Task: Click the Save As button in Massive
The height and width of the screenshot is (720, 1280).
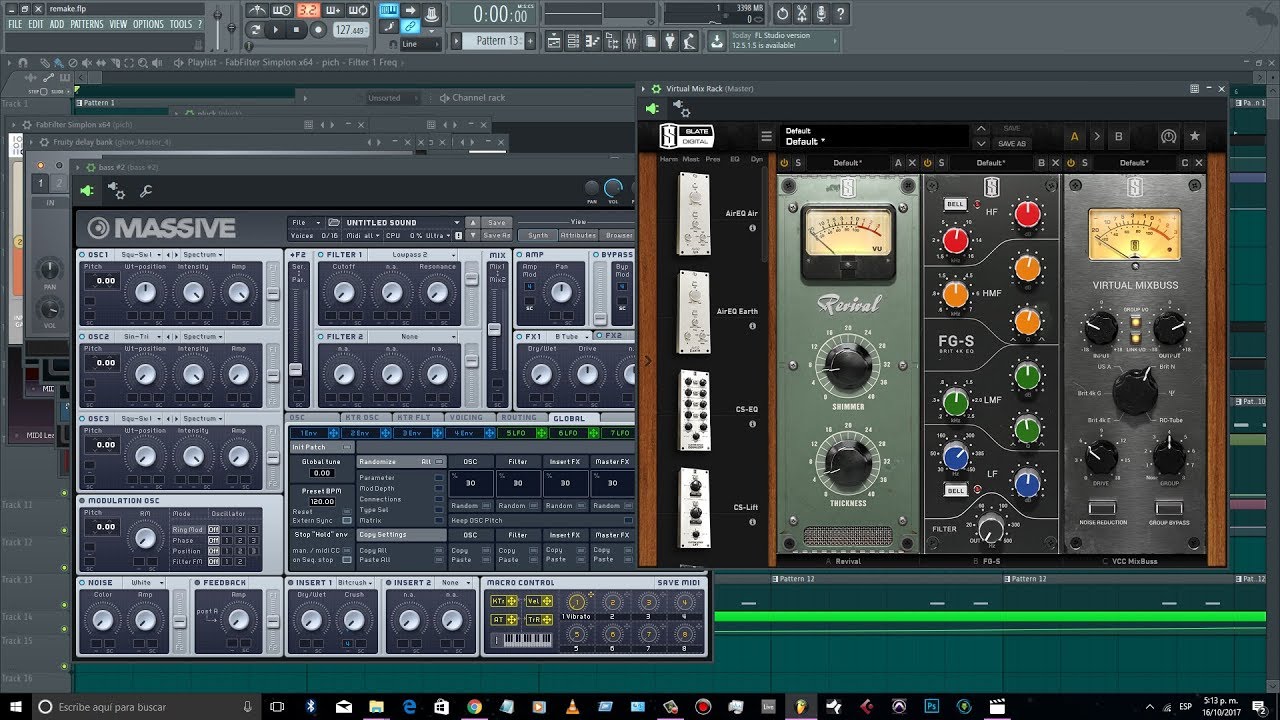Action: (x=497, y=235)
